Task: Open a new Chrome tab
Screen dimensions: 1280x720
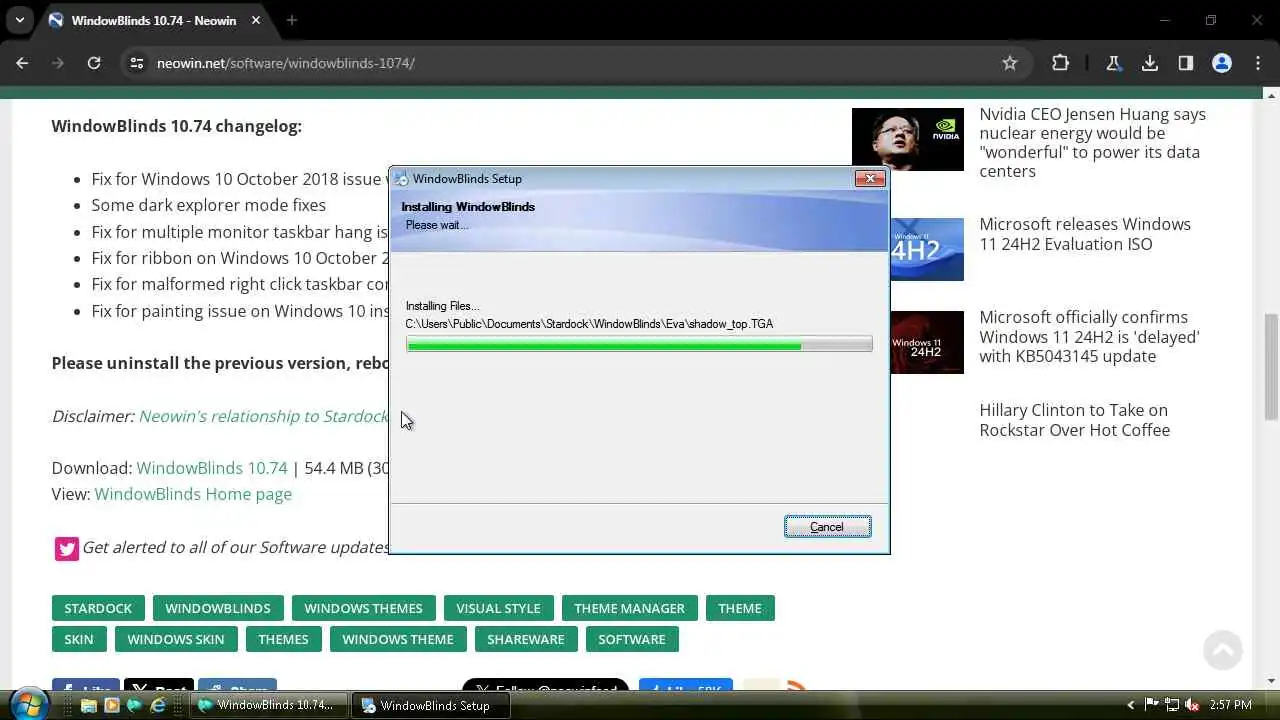Action: 292,20
